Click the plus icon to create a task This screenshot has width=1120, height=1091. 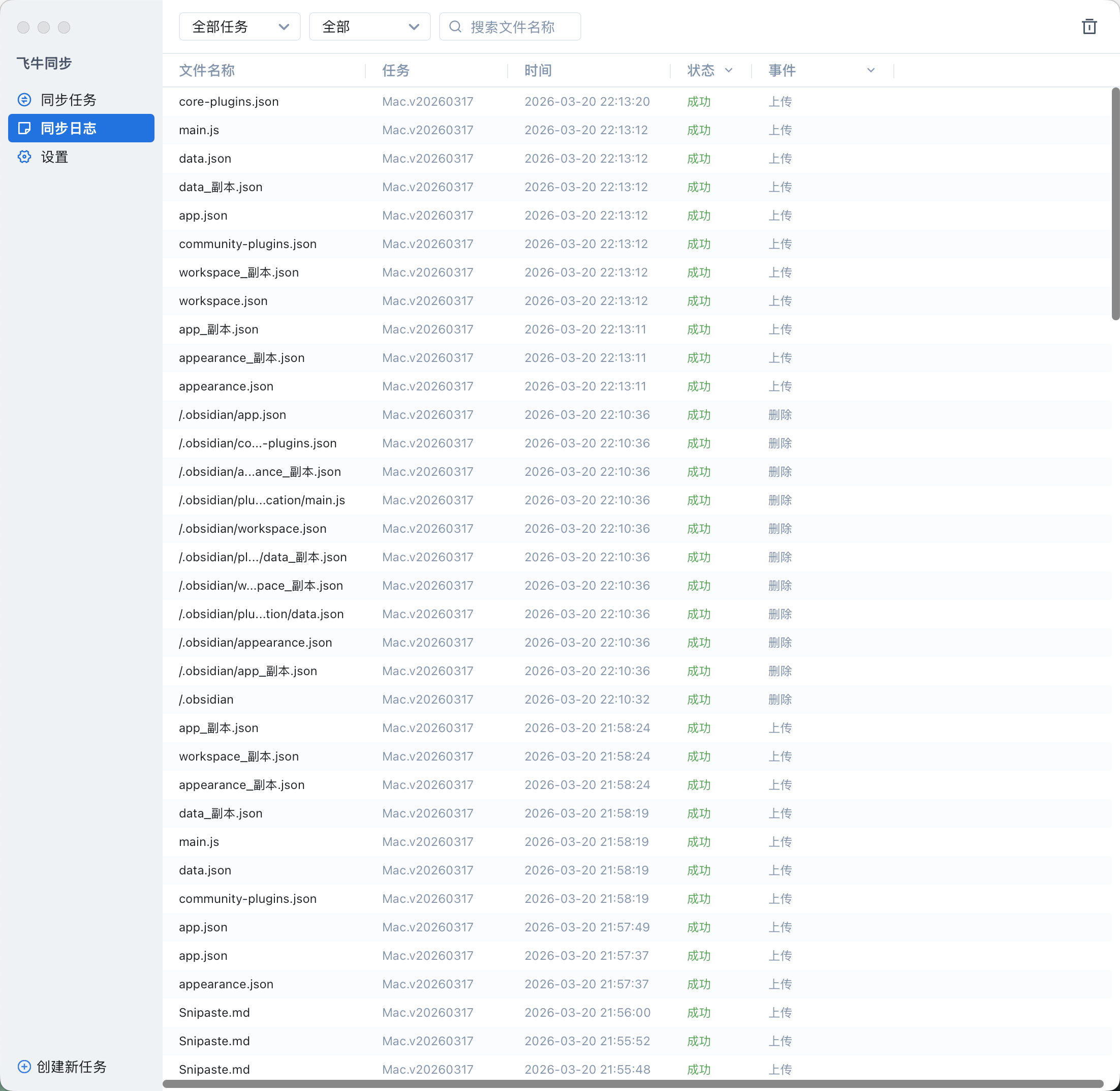24,1067
